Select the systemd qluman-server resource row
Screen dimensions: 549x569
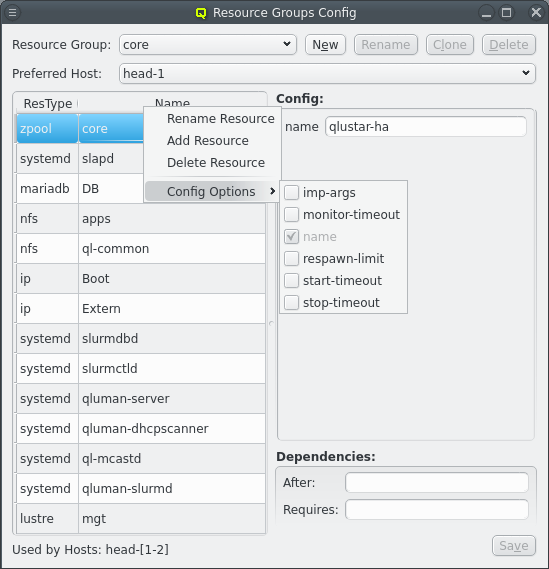[141, 399]
